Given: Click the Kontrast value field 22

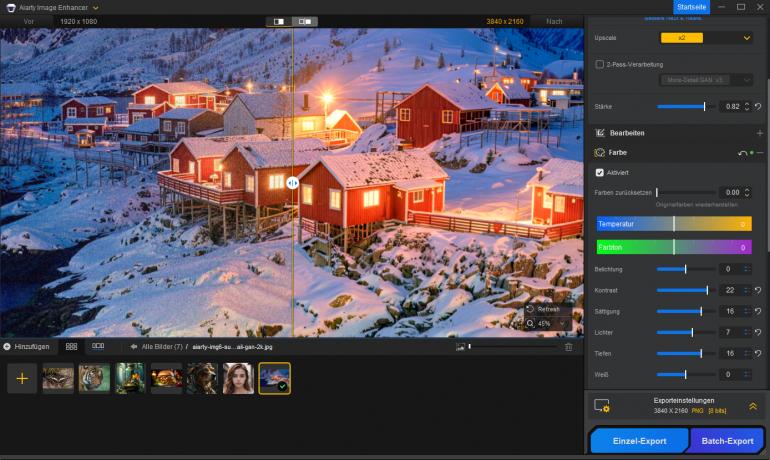Looking at the screenshot, I should (x=730, y=290).
